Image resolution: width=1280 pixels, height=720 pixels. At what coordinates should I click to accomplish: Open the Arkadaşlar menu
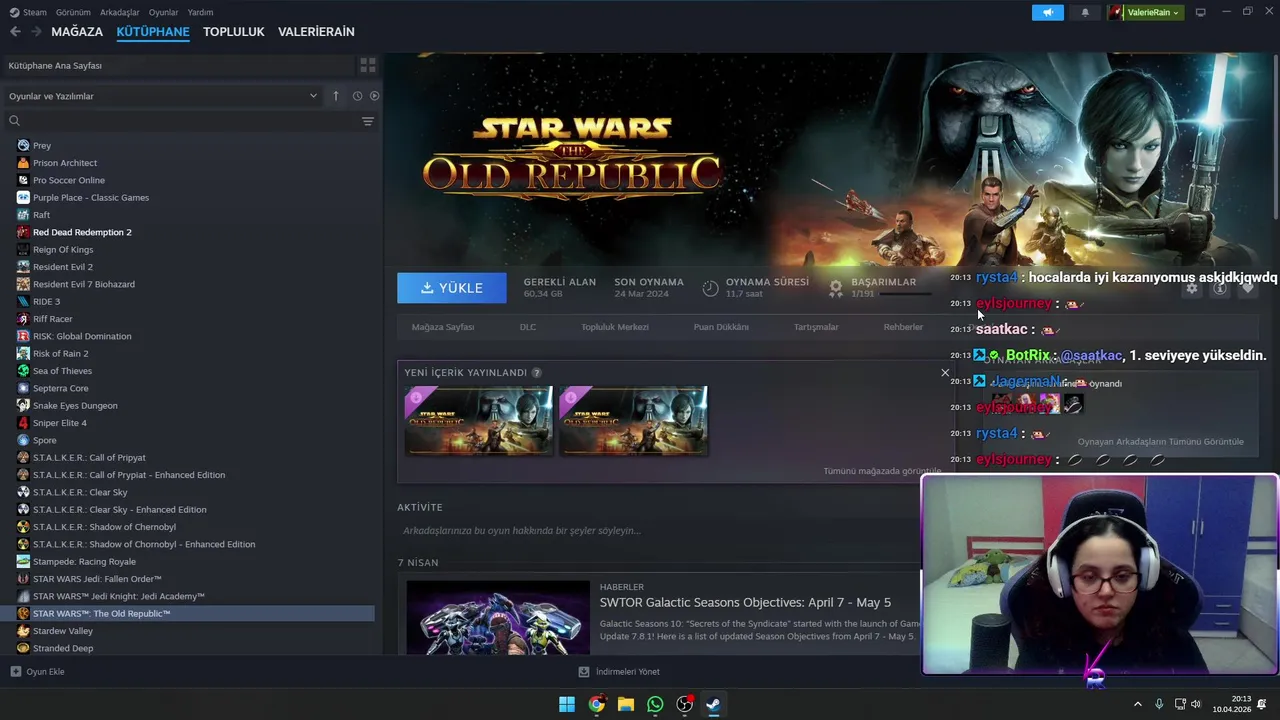pyautogui.click(x=120, y=12)
